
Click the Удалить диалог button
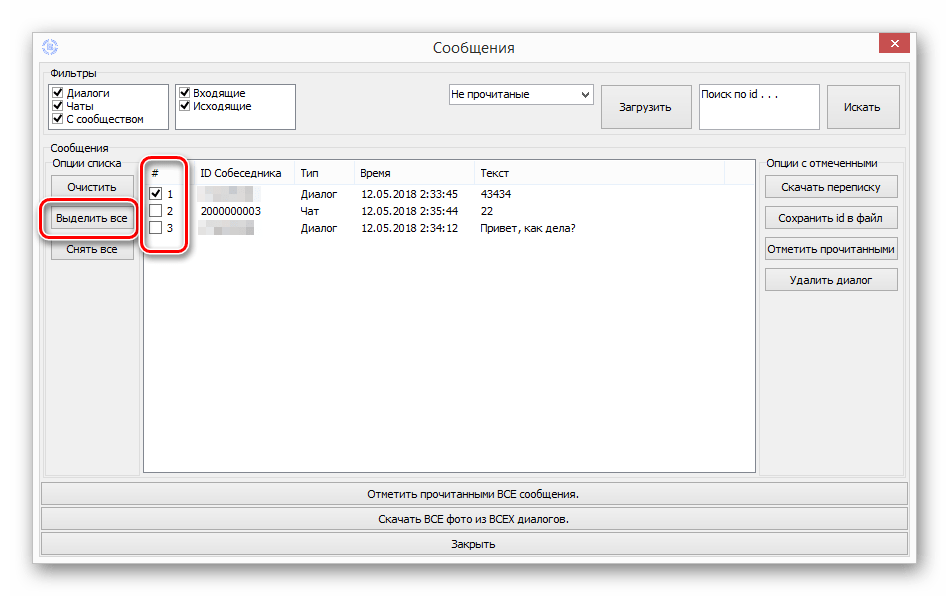[831, 280]
